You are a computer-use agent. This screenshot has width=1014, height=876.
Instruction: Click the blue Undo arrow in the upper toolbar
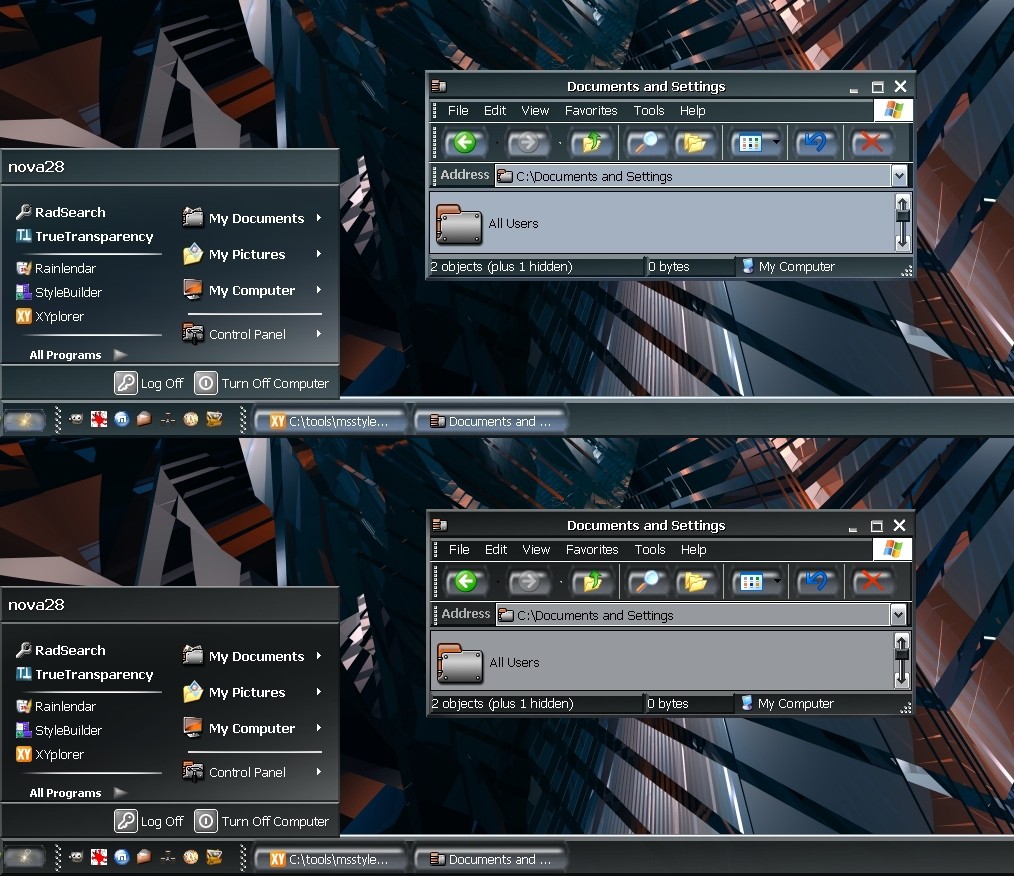point(815,142)
